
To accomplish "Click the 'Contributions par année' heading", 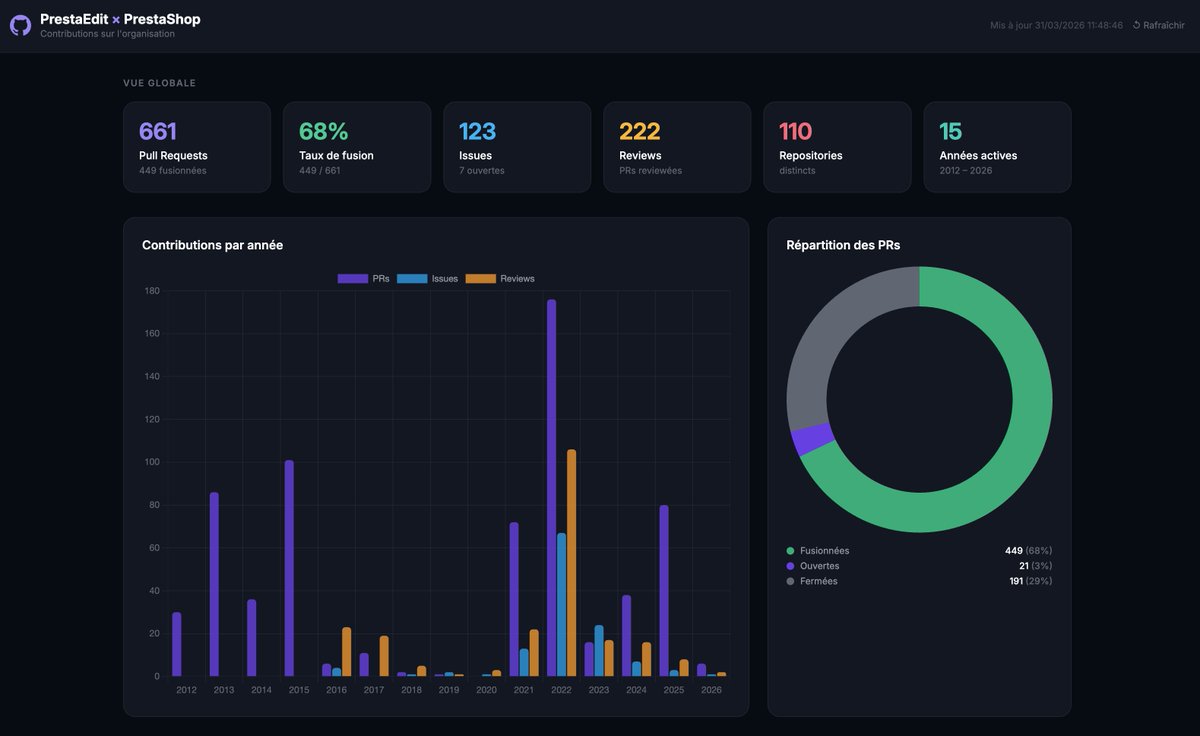I will (212, 245).
